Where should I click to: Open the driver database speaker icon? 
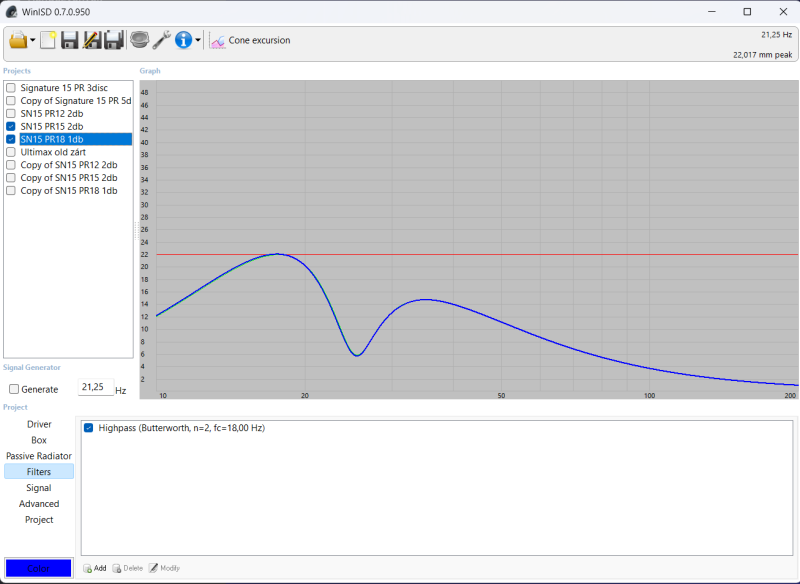point(139,40)
